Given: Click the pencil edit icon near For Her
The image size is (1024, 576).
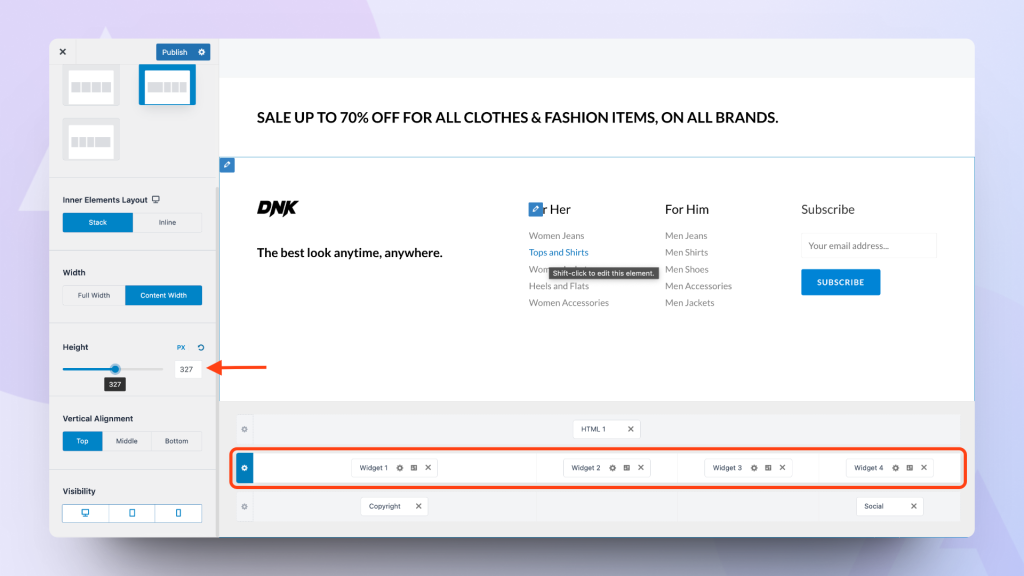Looking at the screenshot, I should (536, 209).
